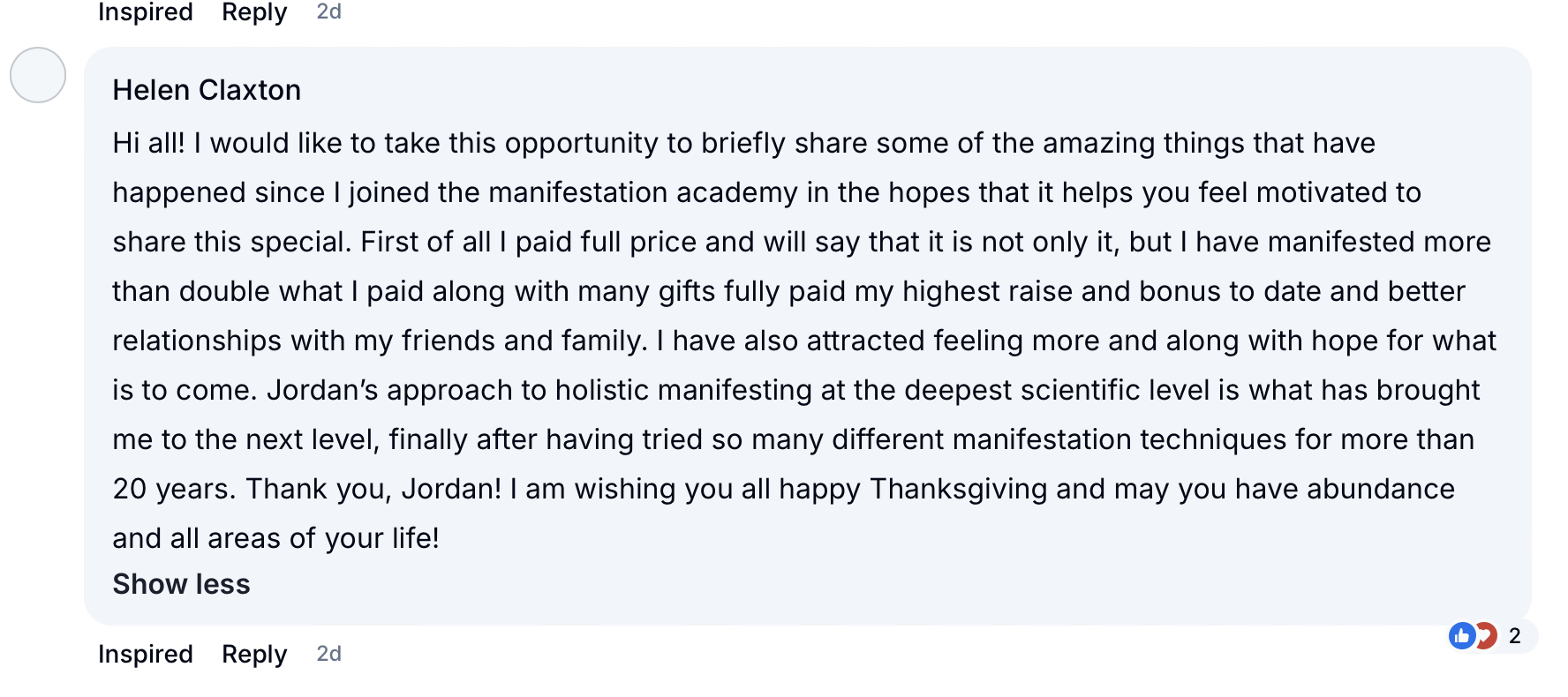Click the last line 'and all areas of your life!'
This screenshot has width=1568, height=697.
275,538
